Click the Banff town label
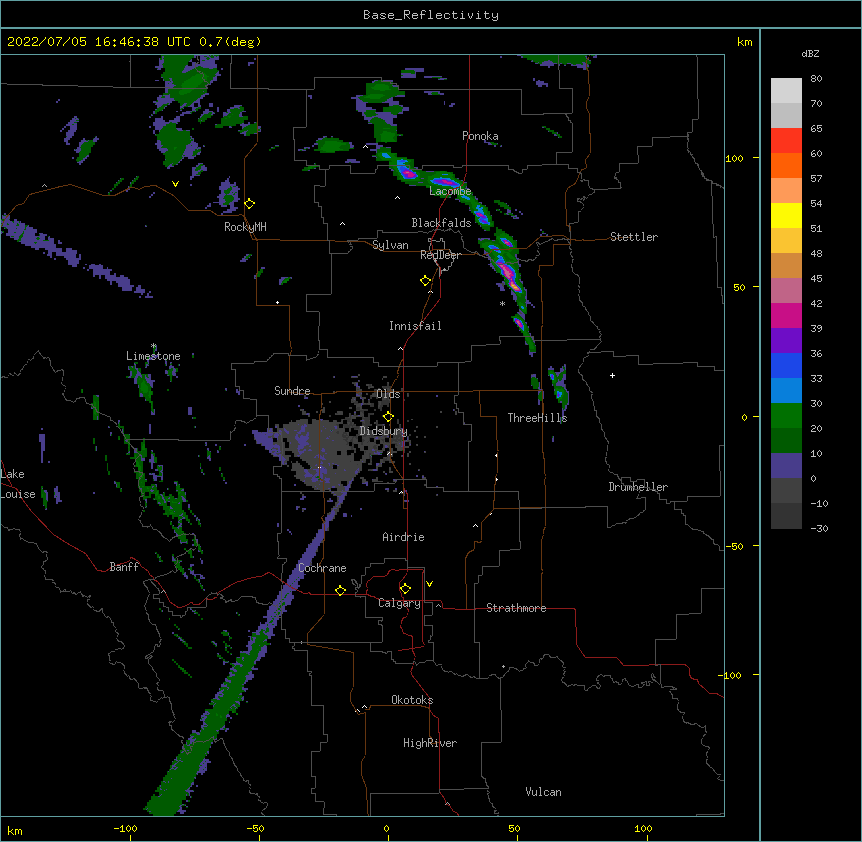 124,567
